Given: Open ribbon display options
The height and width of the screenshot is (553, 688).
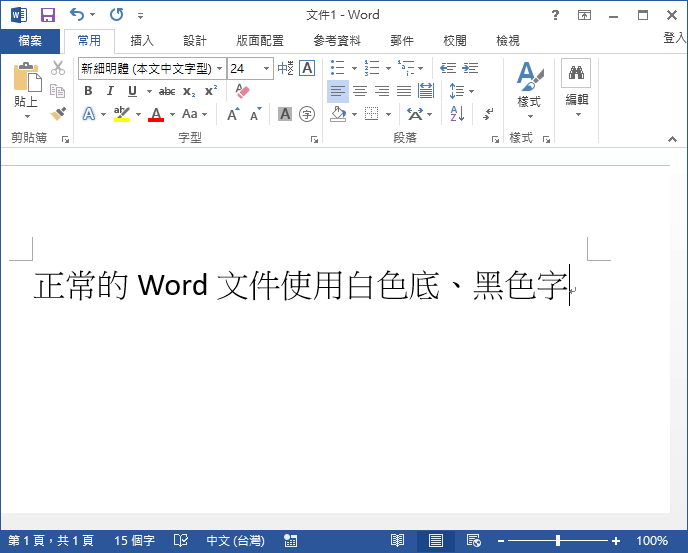Looking at the screenshot, I should click(x=584, y=15).
